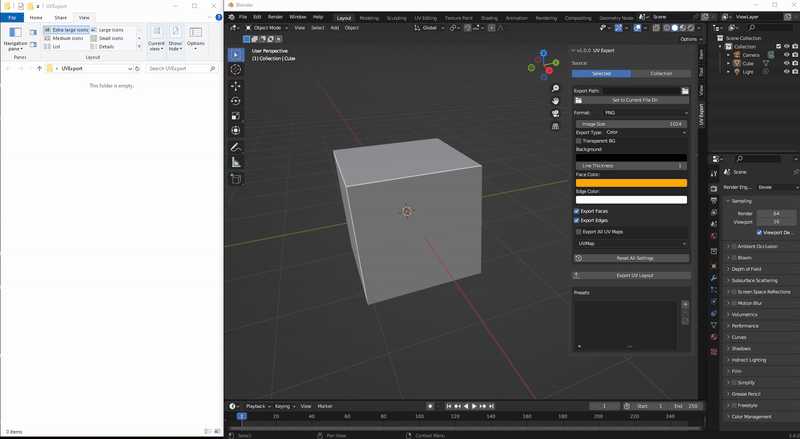Uncheck Export Faces checkbox
Screen dimensions: 800x439
click(x=577, y=211)
